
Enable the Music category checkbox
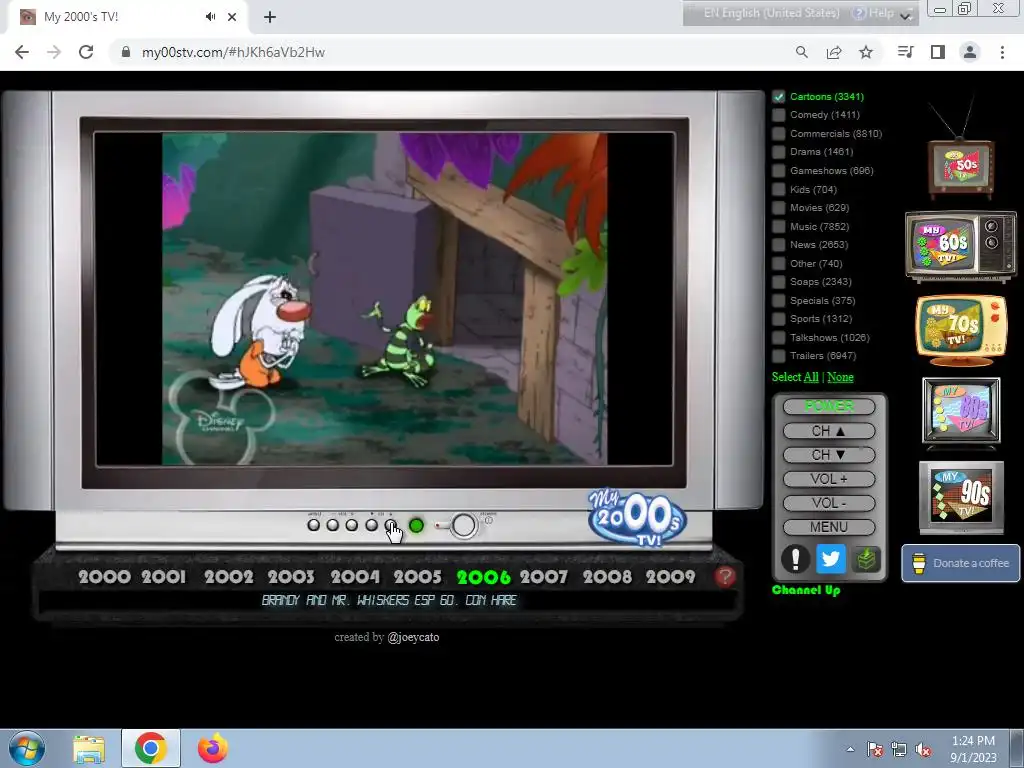point(778,227)
